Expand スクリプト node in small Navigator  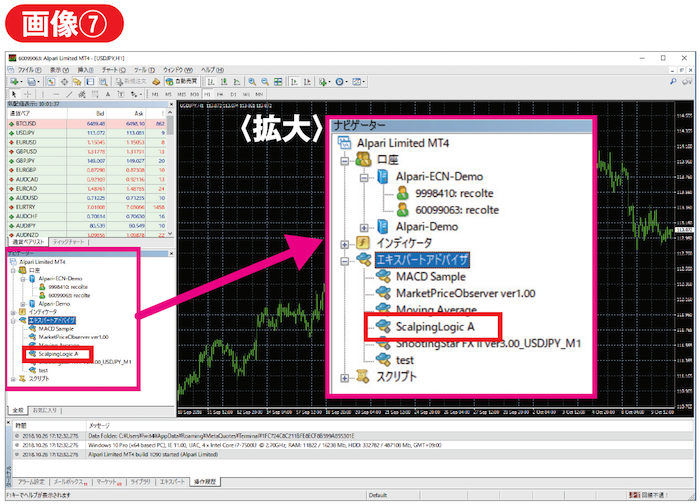point(13,379)
